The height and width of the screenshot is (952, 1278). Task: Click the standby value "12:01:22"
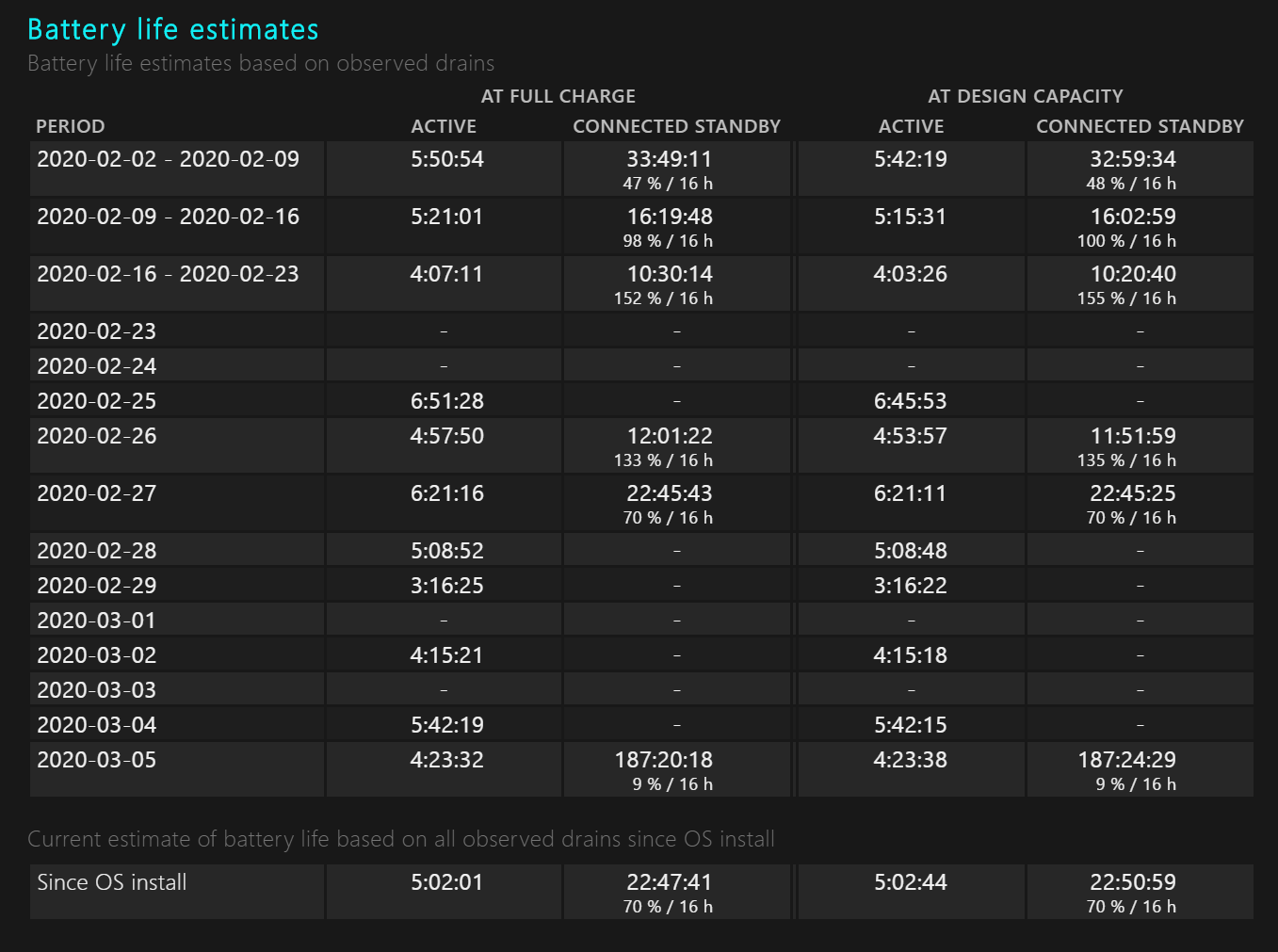click(x=670, y=436)
